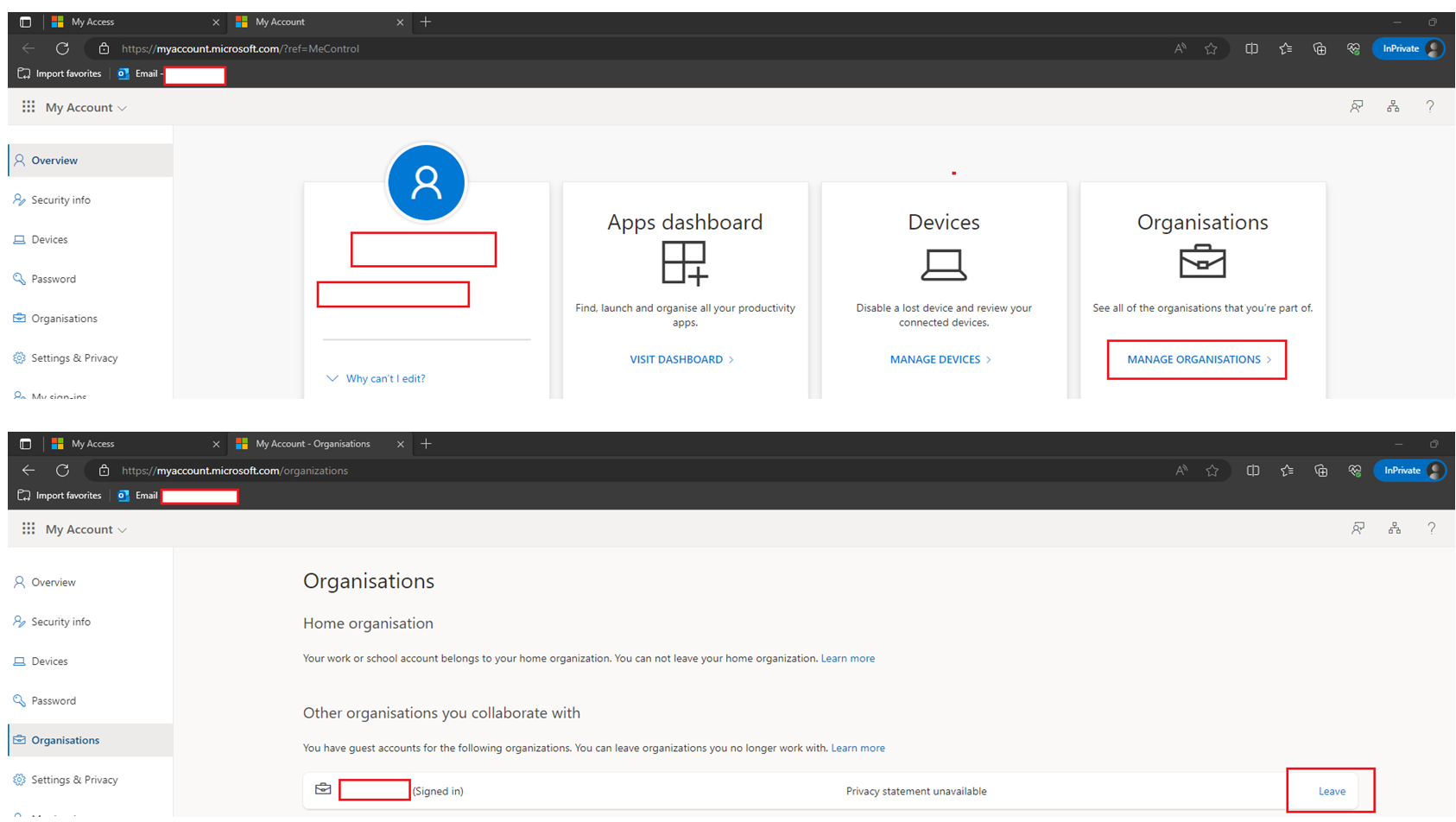The height and width of the screenshot is (822, 1456).
Task: Select Devices in the left sidebar
Action: pos(49,239)
